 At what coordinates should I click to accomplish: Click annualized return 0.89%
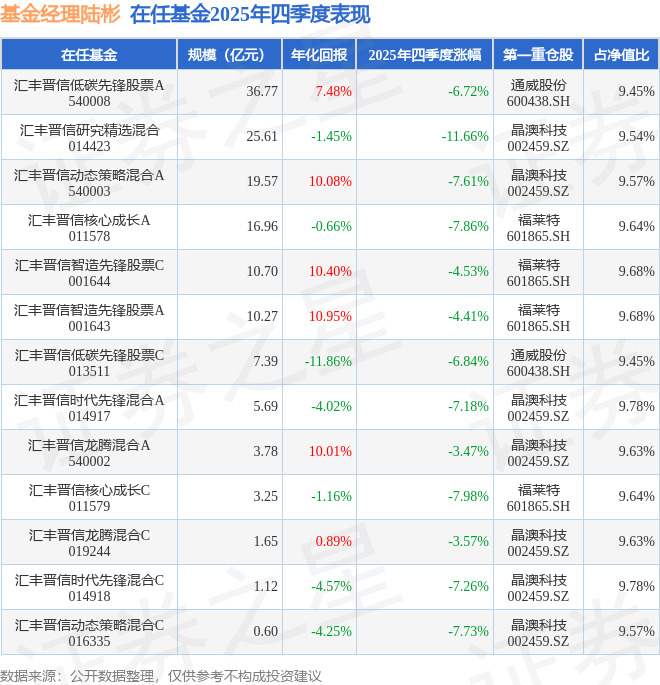click(334, 541)
